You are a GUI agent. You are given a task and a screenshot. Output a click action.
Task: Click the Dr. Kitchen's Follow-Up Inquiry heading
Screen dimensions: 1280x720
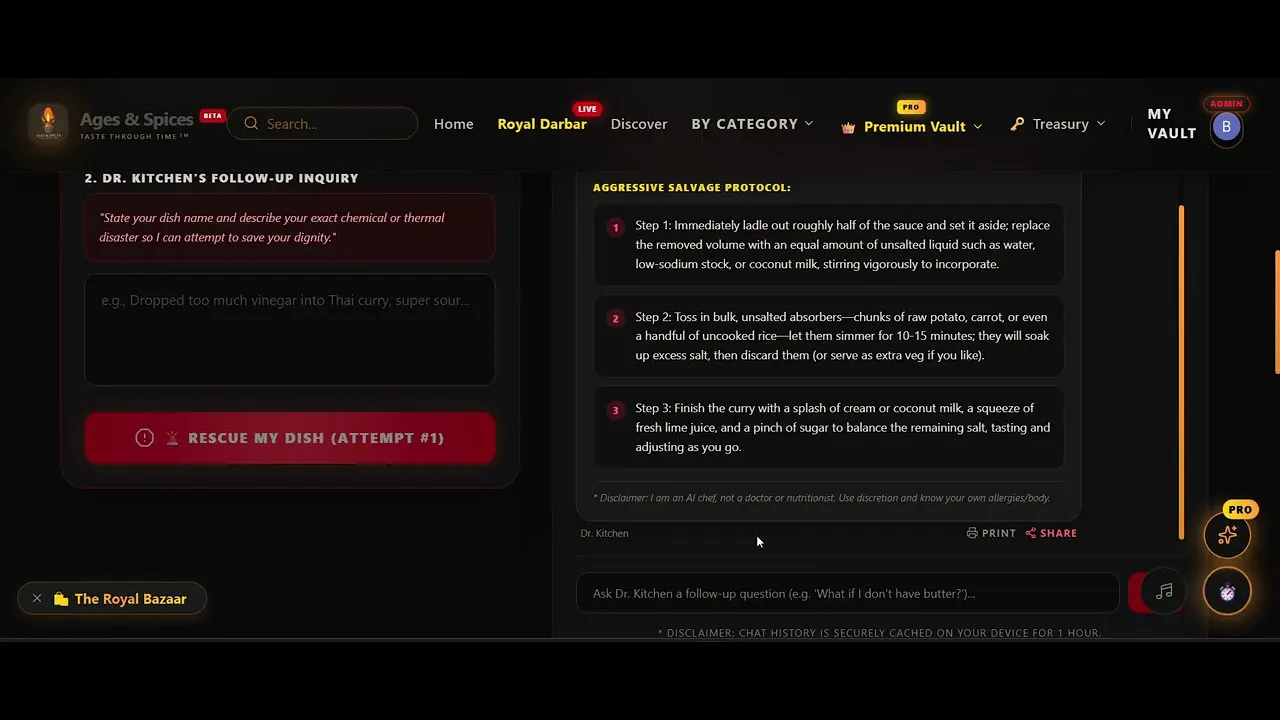221,178
